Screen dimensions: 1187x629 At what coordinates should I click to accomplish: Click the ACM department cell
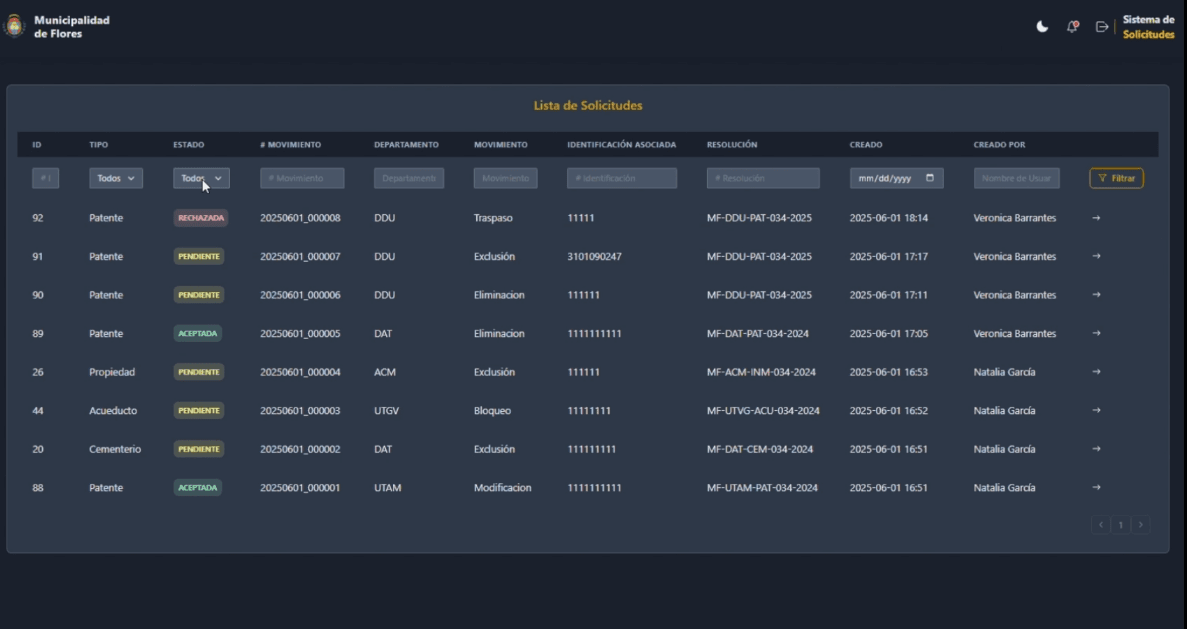385,372
